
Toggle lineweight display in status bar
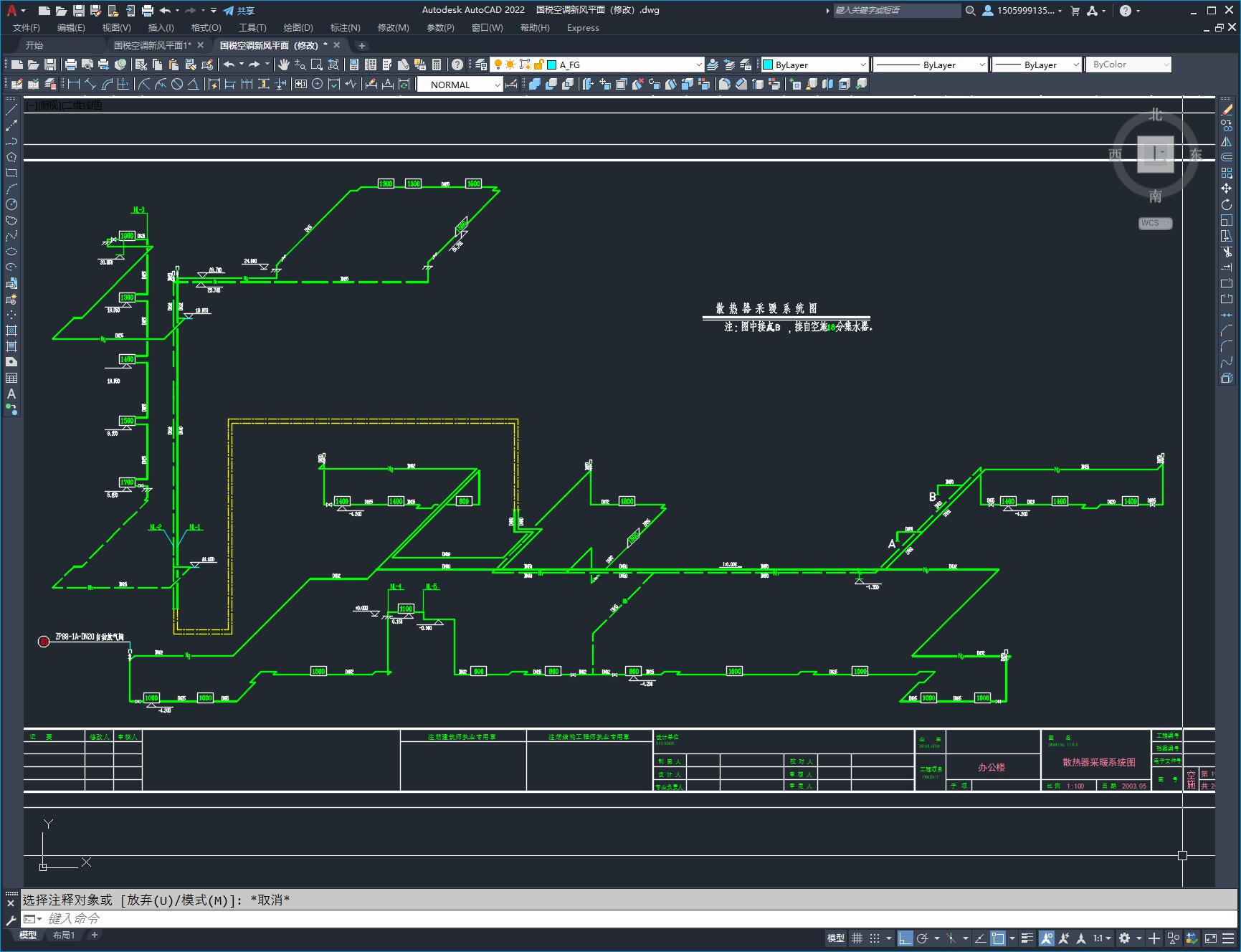[1027, 938]
